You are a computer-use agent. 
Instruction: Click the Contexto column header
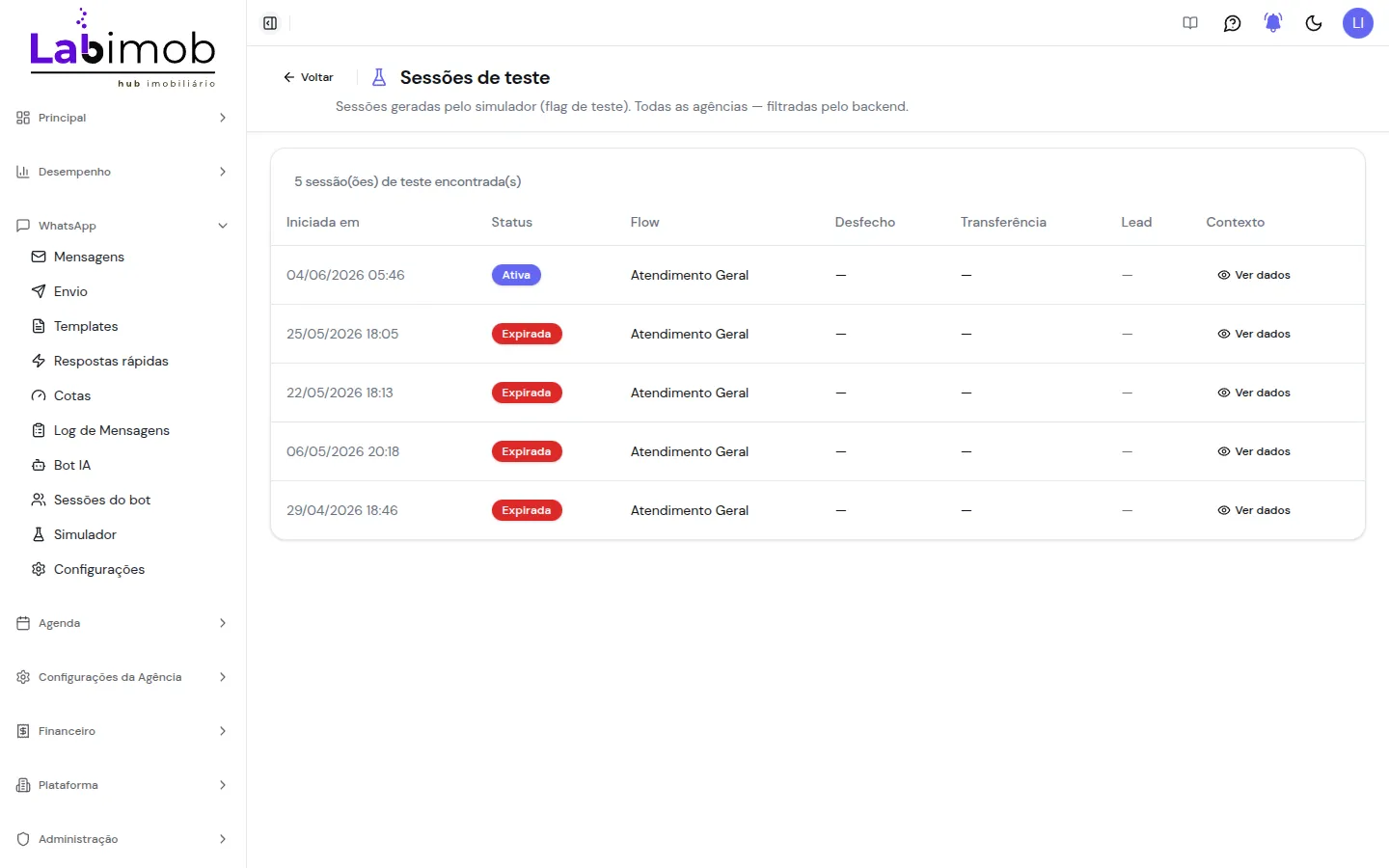pyautogui.click(x=1236, y=222)
